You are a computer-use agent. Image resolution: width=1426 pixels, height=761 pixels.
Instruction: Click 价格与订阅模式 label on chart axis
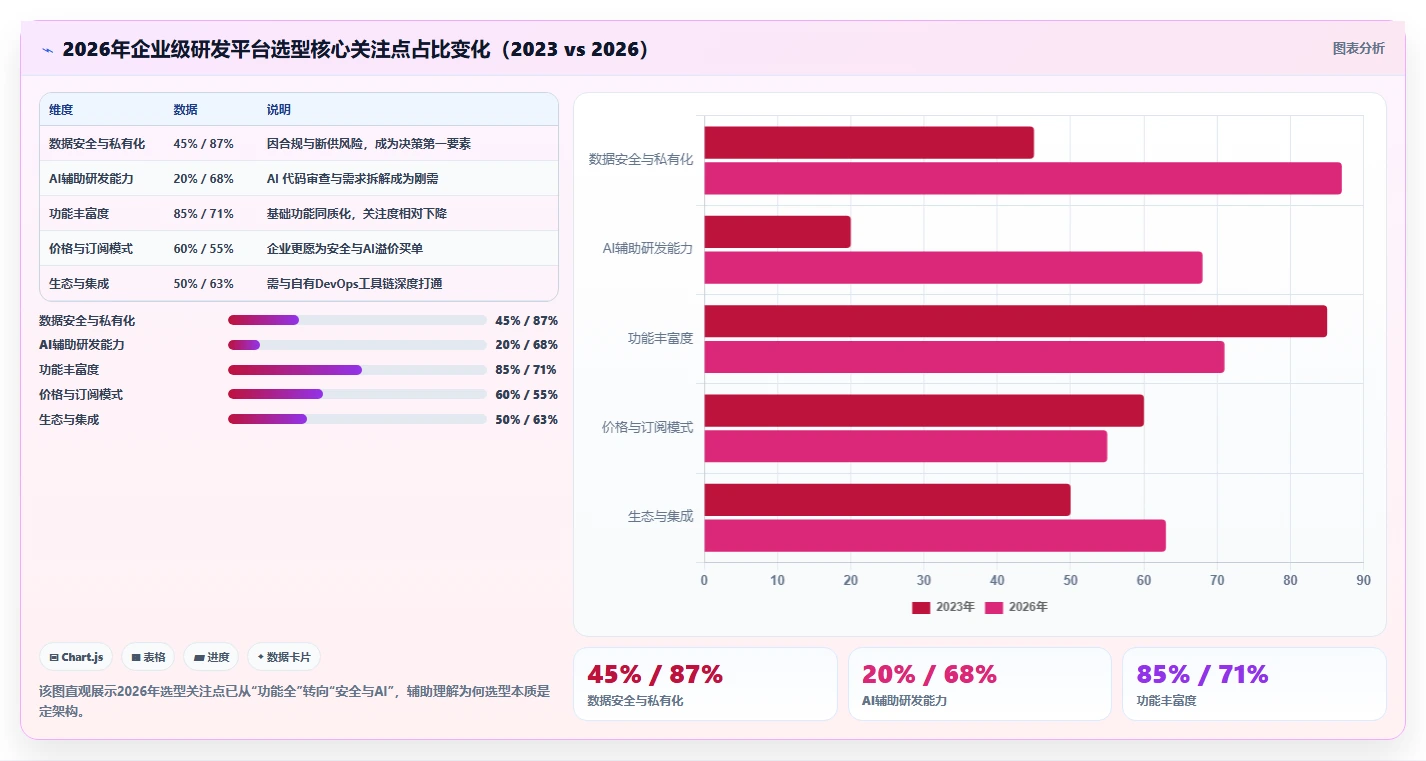pos(648,427)
